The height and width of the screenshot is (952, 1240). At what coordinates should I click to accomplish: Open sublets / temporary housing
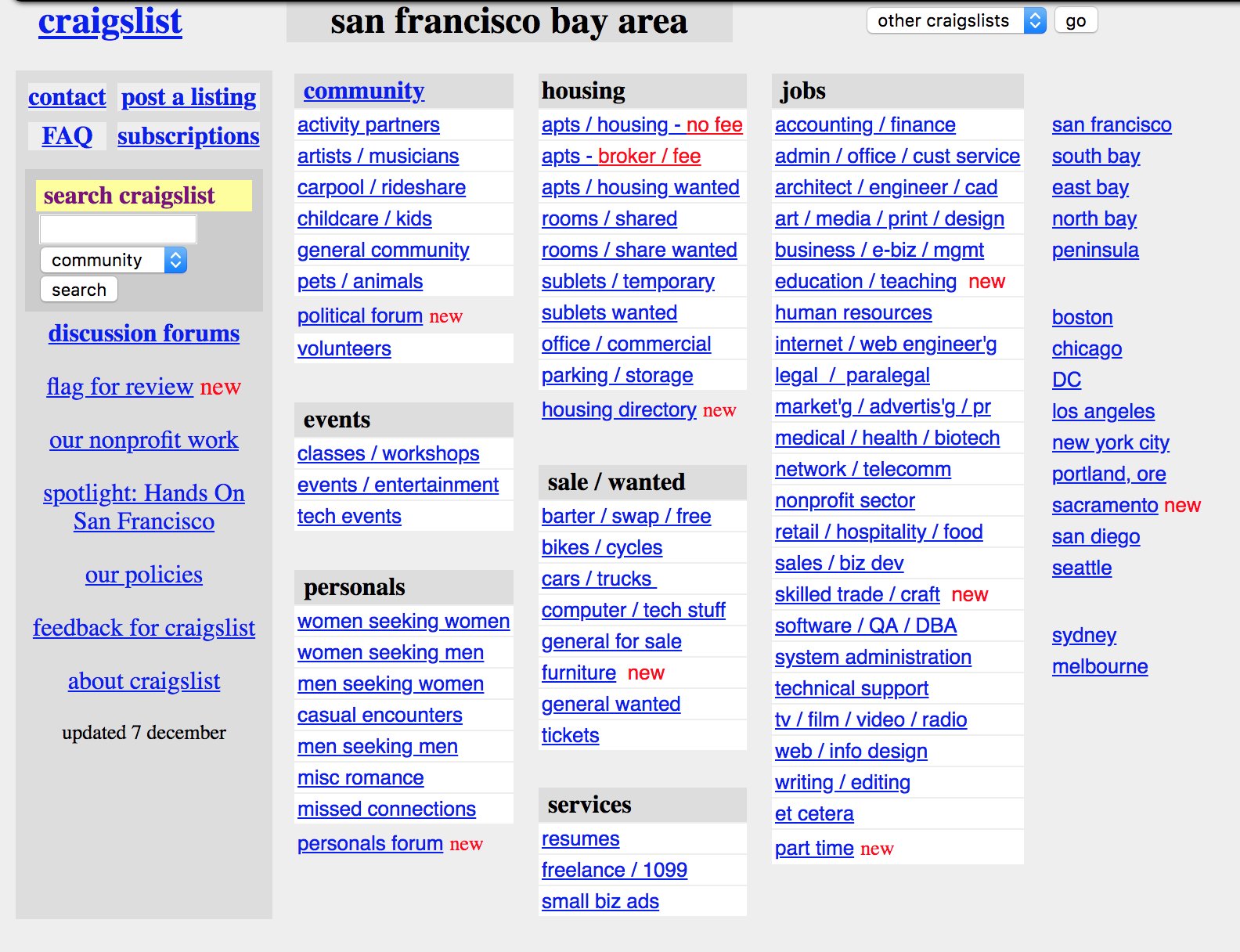[x=628, y=282]
